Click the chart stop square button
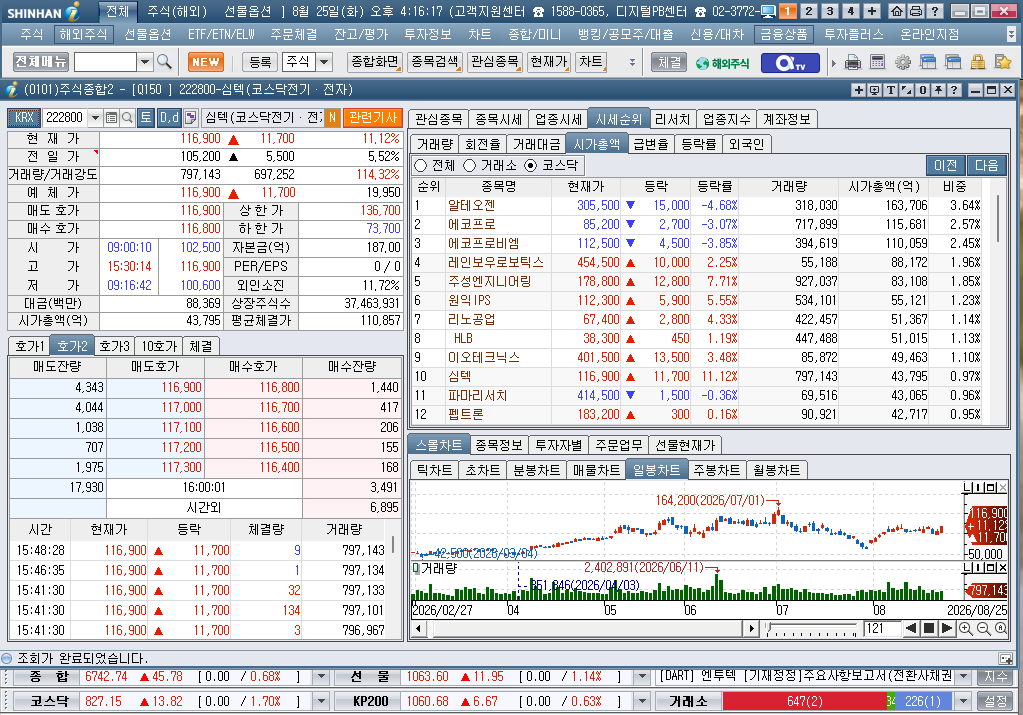The width and height of the screenshot is (1023, 715). pyautogui.click(x=929, y=629)
